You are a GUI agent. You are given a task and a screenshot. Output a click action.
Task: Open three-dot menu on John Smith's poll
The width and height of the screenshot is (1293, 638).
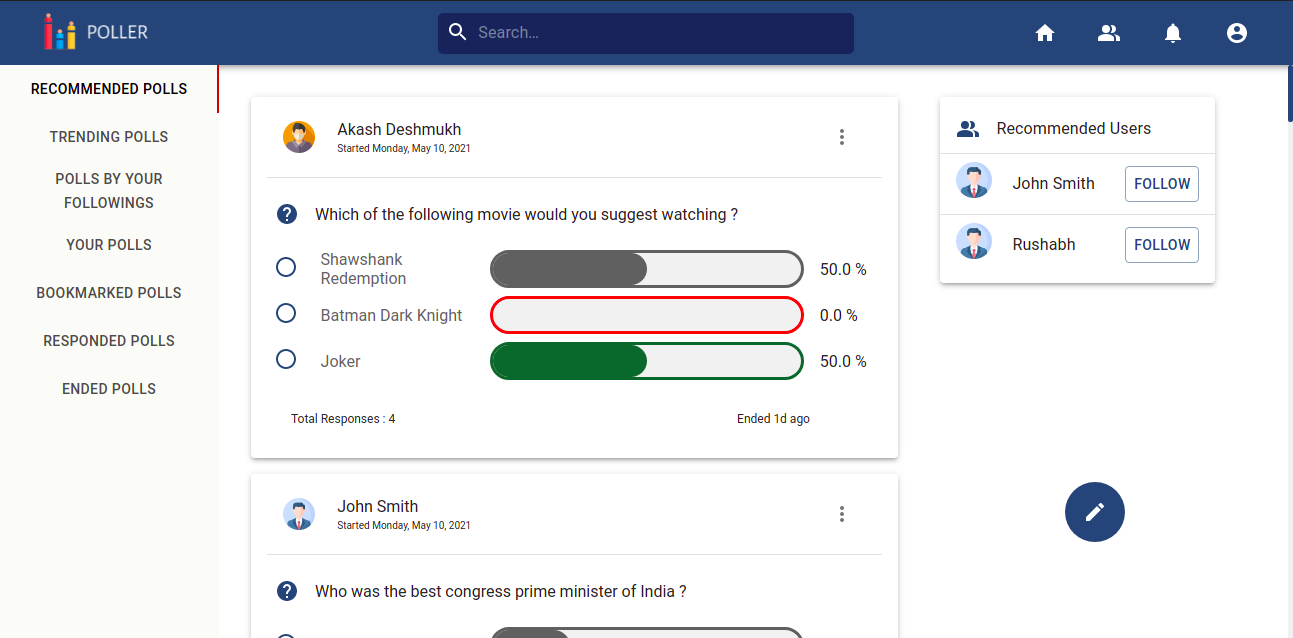[x=842, y=514]
